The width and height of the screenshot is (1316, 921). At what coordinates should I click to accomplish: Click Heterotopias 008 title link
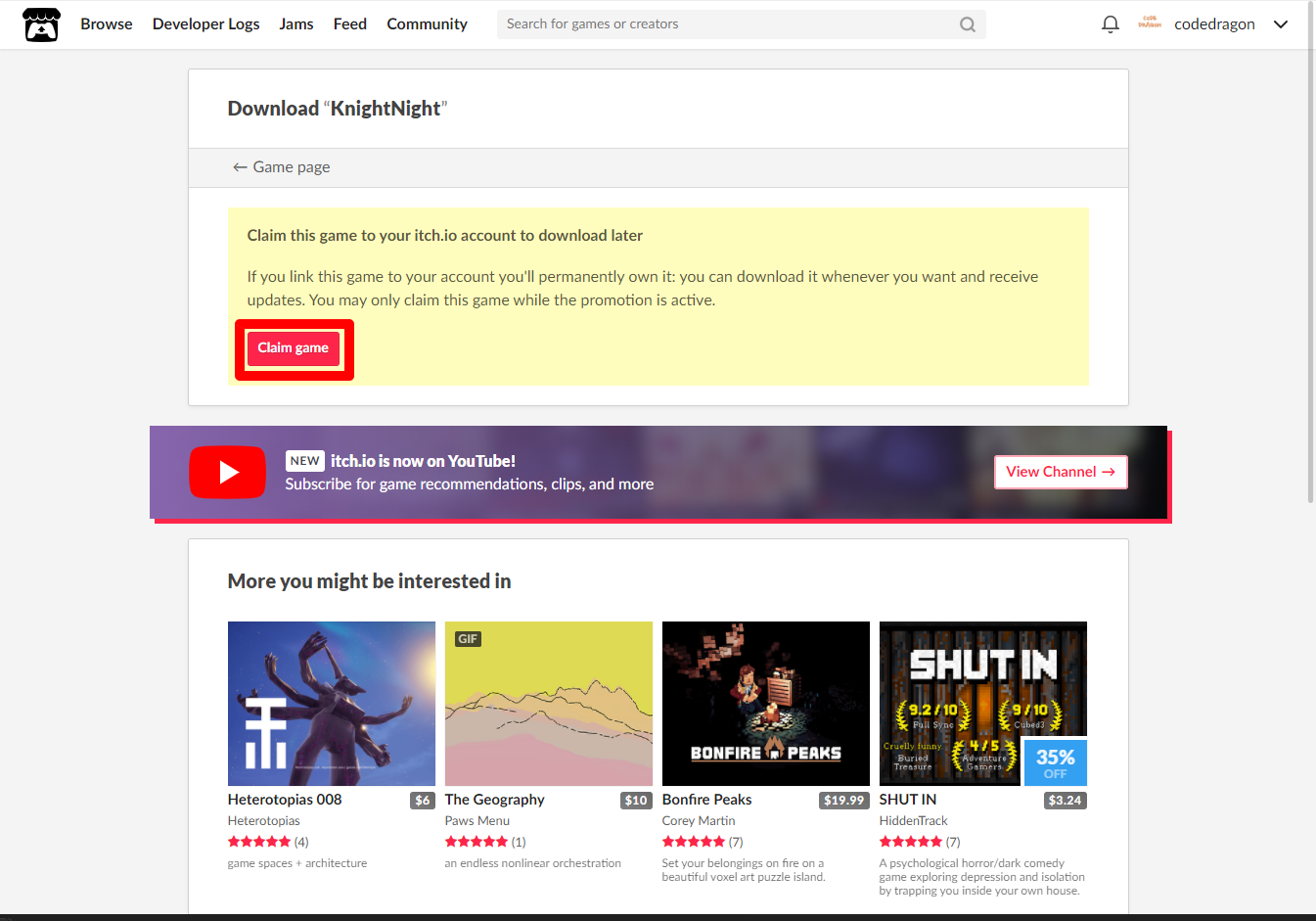point(285,800)
